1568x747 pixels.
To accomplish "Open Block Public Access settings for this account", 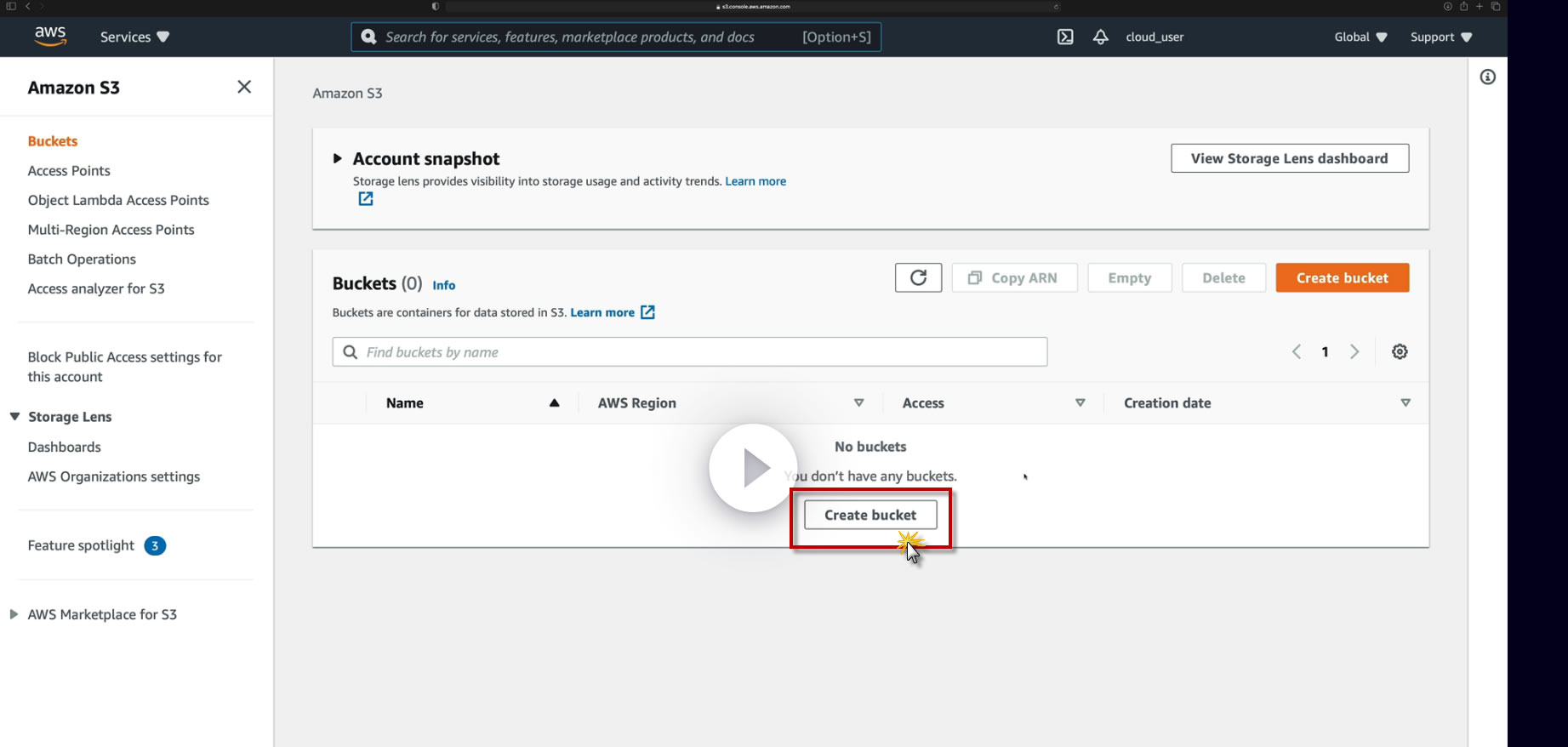I will click(x=124, y=367).
